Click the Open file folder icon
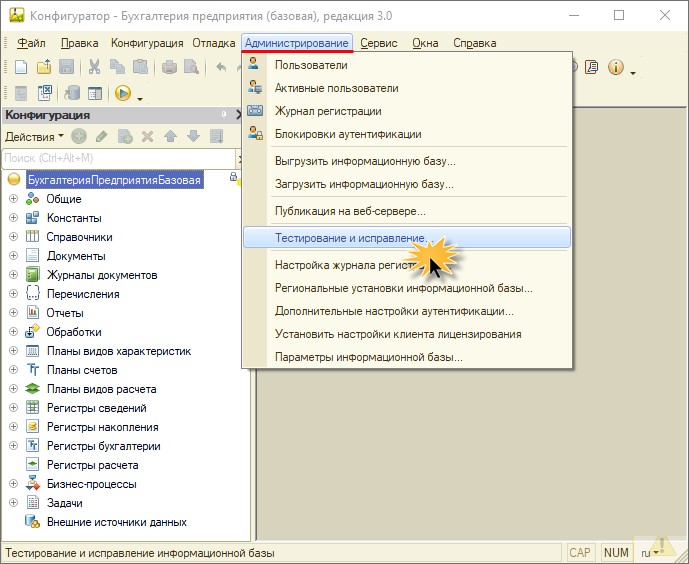689x564 pixels. (43, 68)
